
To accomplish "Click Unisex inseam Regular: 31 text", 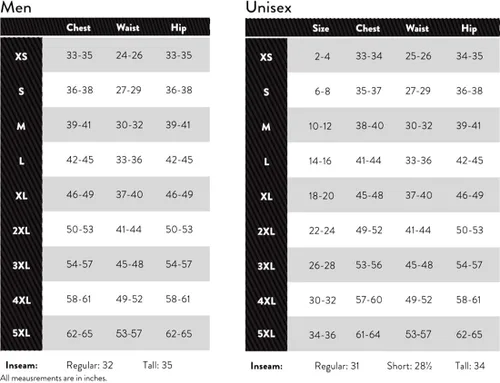I will [337, 366].
